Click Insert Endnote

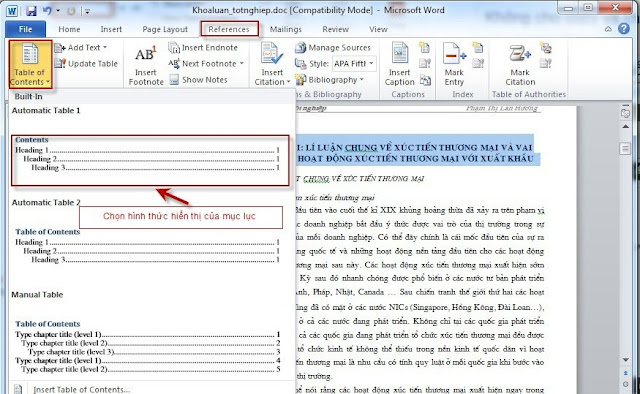point(203,48)
